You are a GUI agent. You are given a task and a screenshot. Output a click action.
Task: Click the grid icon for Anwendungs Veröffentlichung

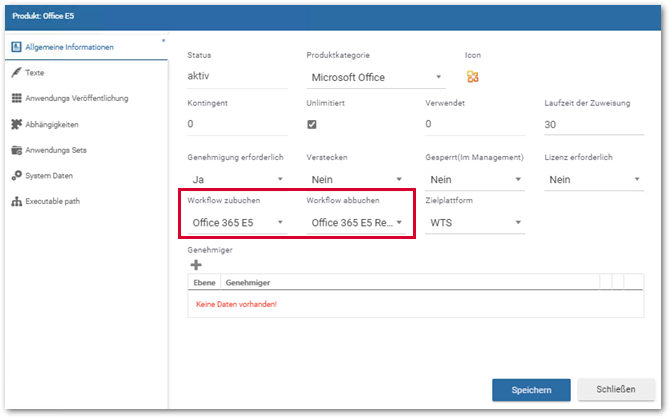(x=16, y=98)
